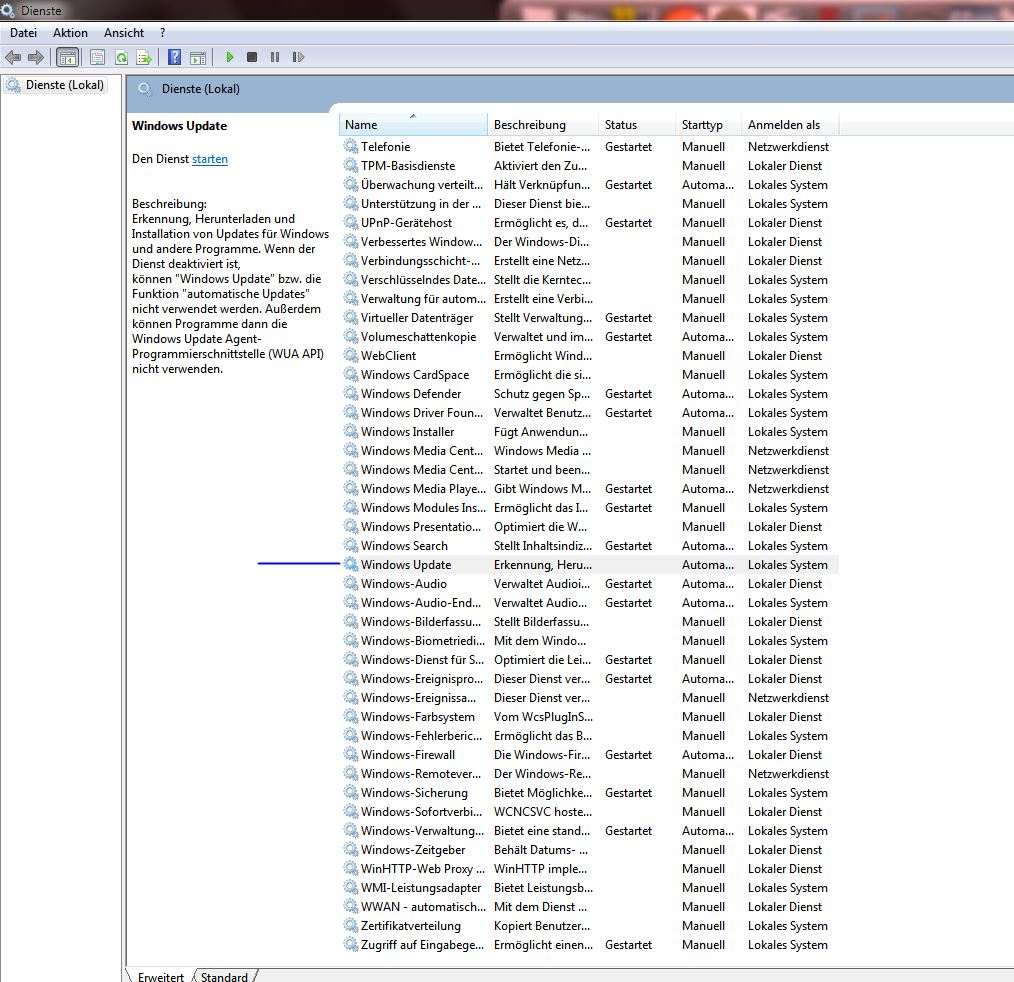Click the gear icon beside Windows Defender
This screenshot has width=1014, height=982.
tap(351, 393)
